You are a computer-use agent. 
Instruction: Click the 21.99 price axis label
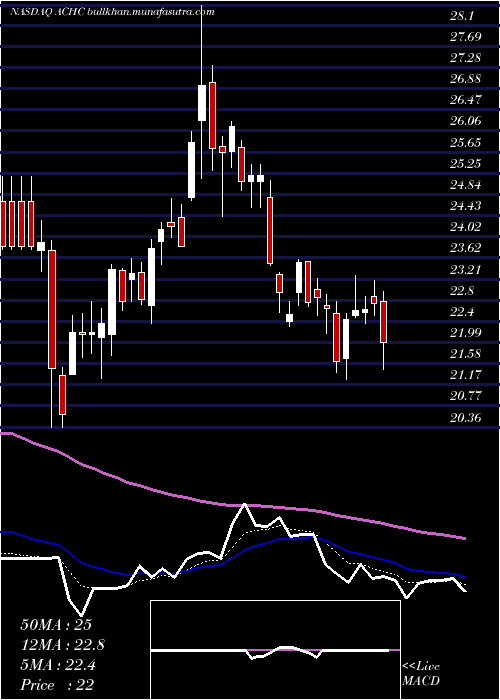[x=466, y=333]
